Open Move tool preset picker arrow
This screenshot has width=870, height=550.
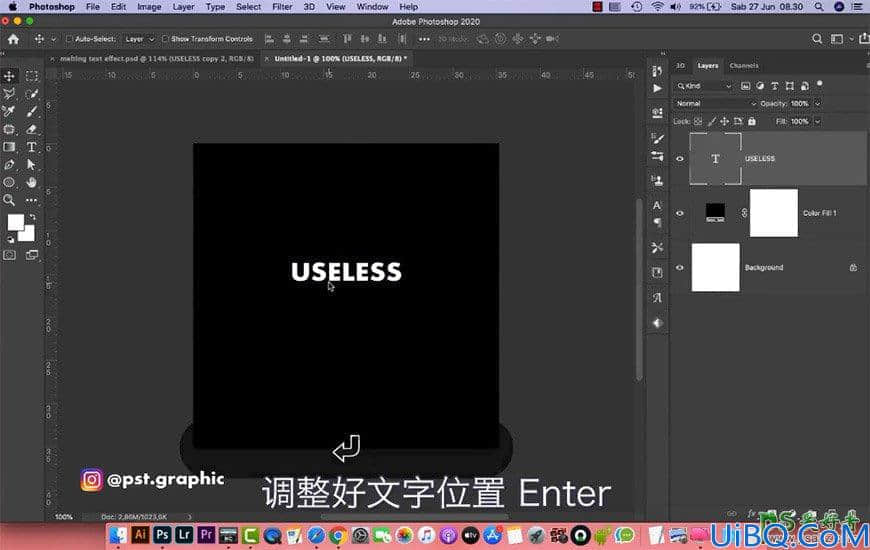(54, 39)
